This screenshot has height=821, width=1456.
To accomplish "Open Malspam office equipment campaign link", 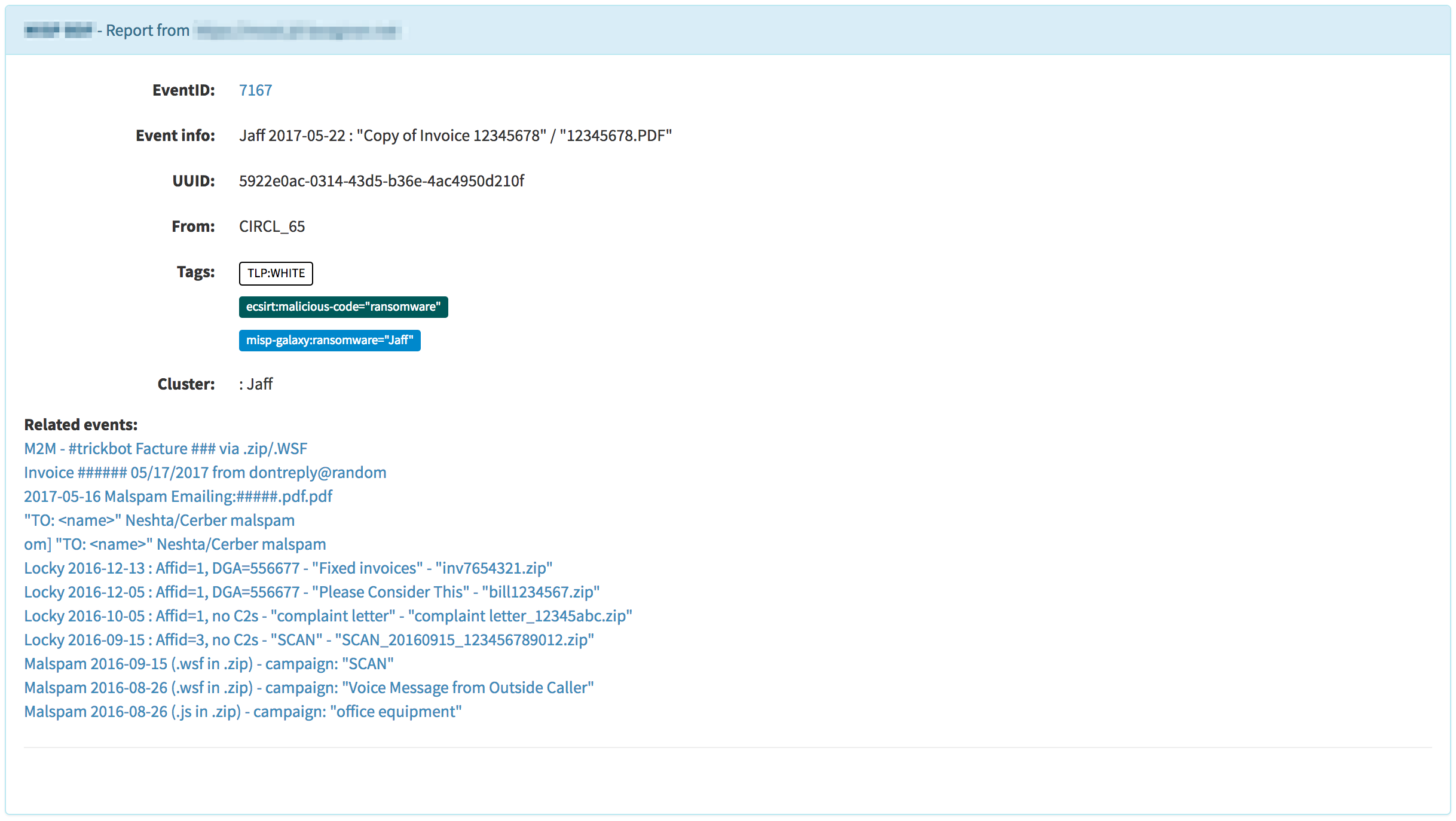I will pyautogui.click(x=243, y=712).
